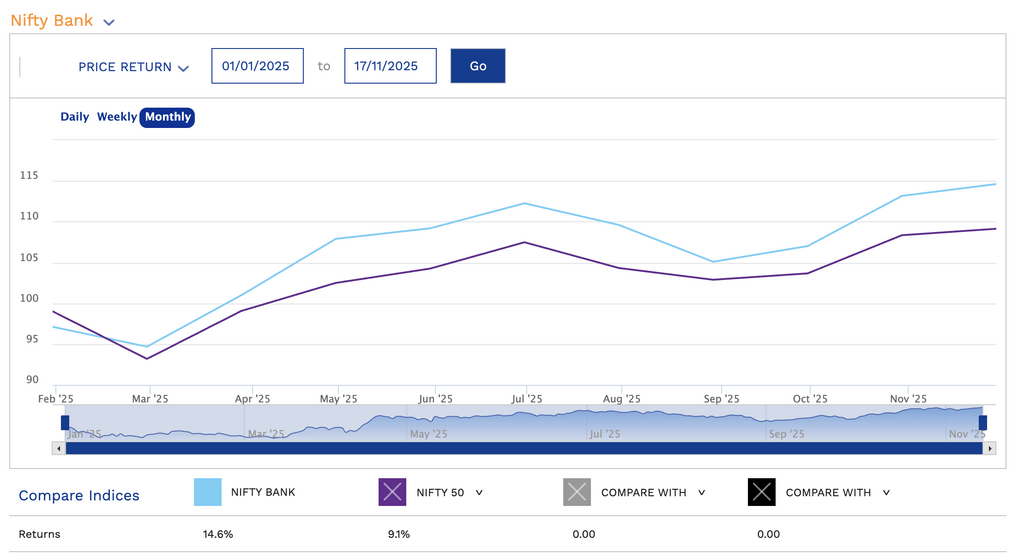The height and width of the screenshot is (560, 1024).
Task: Click the scrollbar right arrow under the navigator
Action: 990,448
